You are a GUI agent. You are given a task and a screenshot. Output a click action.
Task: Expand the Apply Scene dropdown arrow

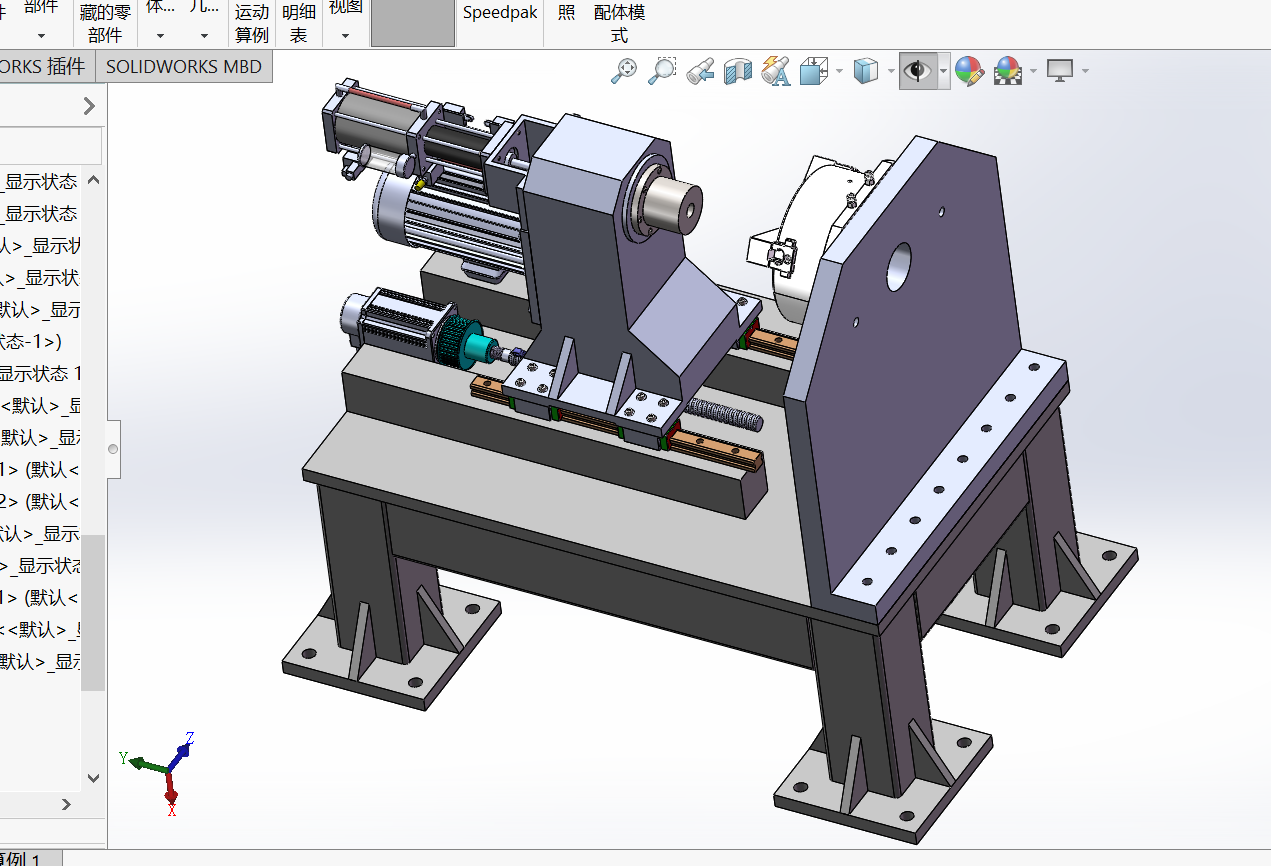[x=1033, y=71]
